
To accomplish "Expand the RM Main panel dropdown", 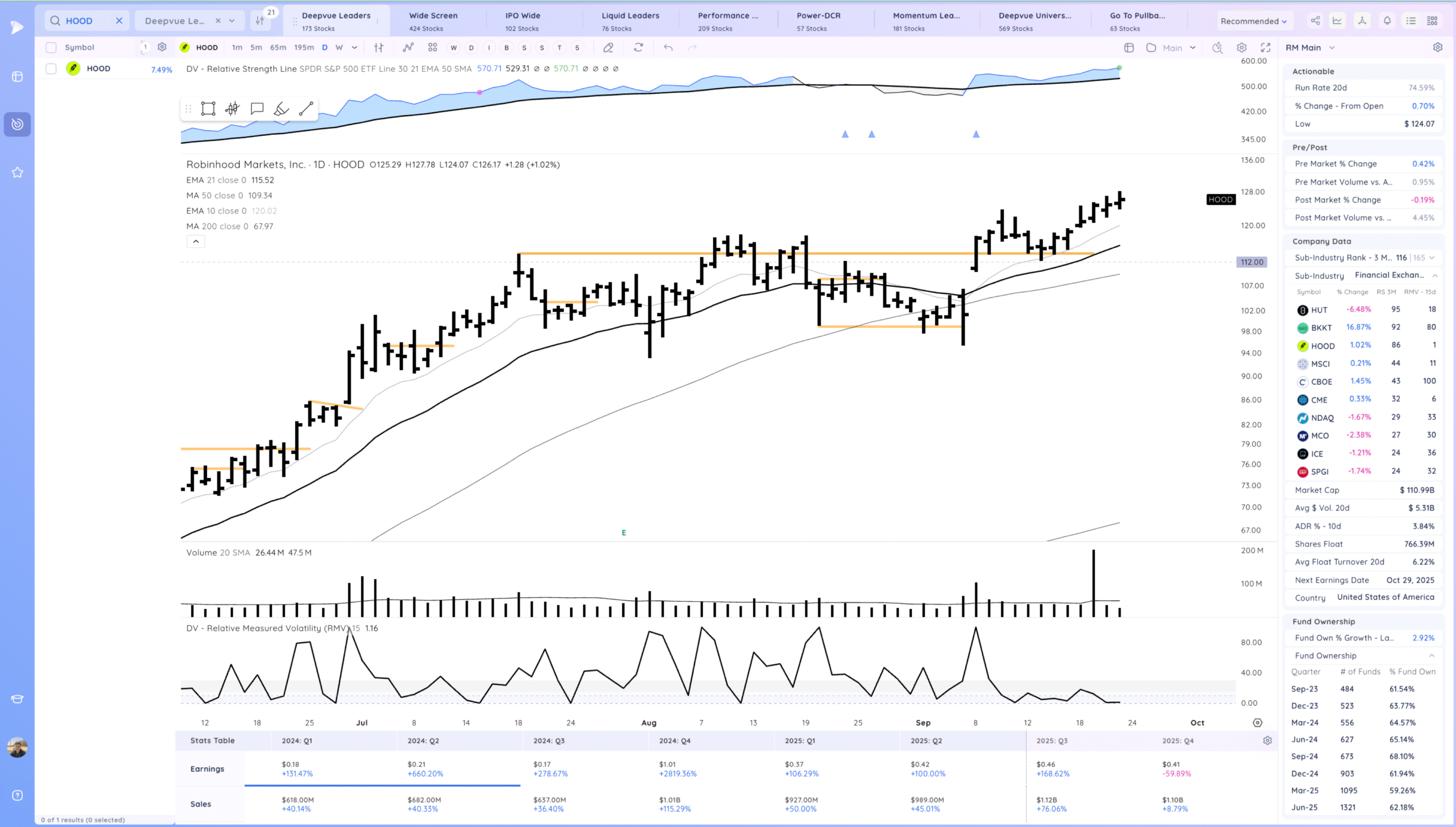I will pyautogui.click(x=1332, y=48).
